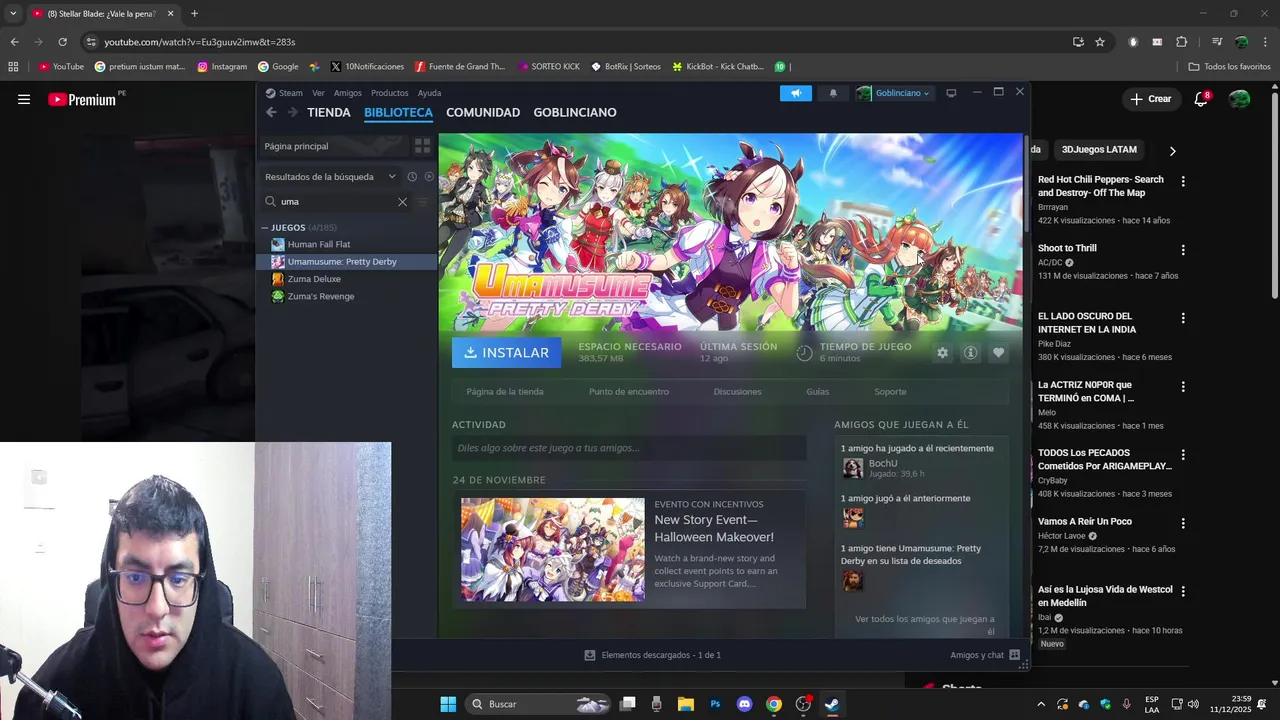The height and width of the screenshot is (720, 1280).
Task: Click the ready-to-play filter icon
Action: 429,177
